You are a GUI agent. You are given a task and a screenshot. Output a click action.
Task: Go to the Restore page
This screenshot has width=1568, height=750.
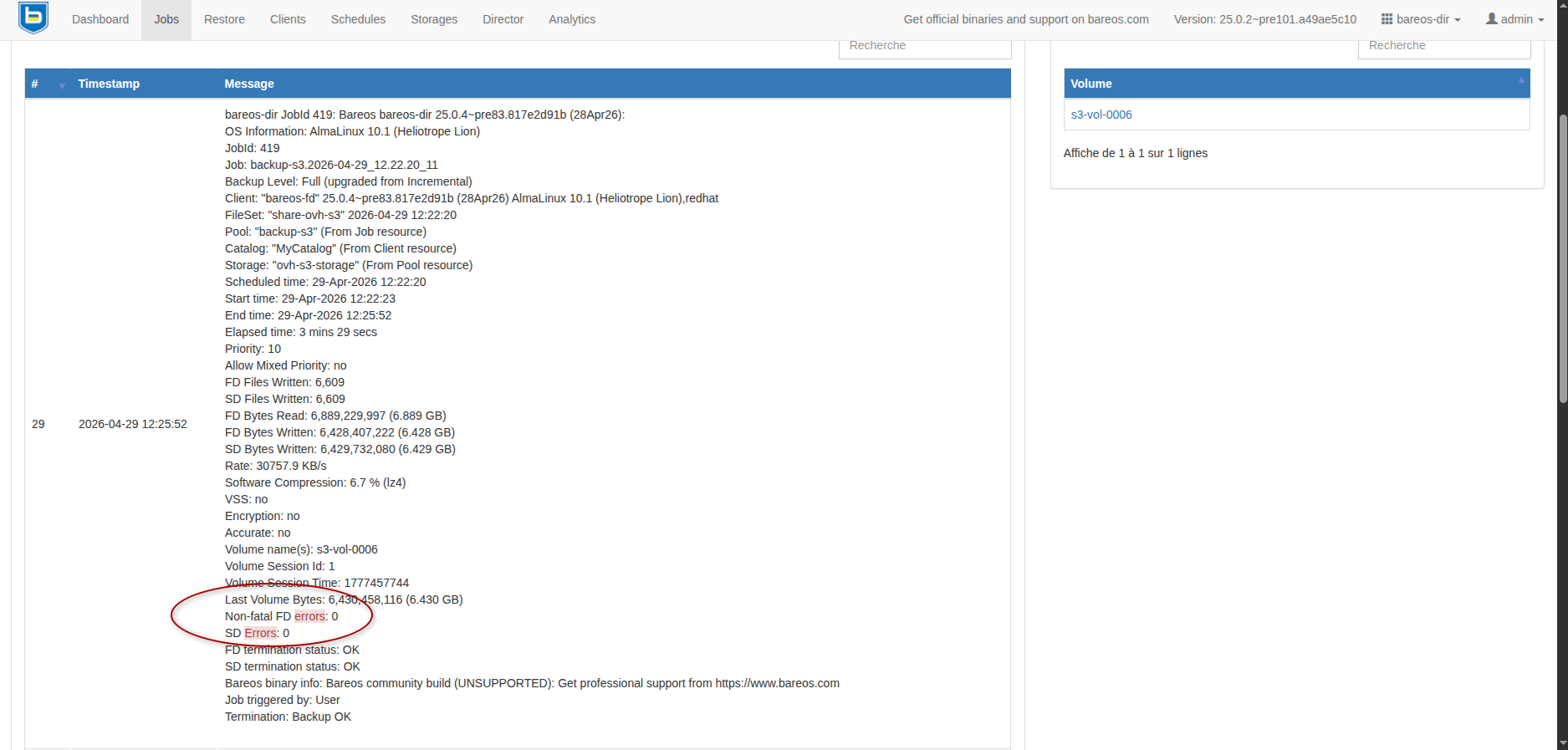pos(224,19)
